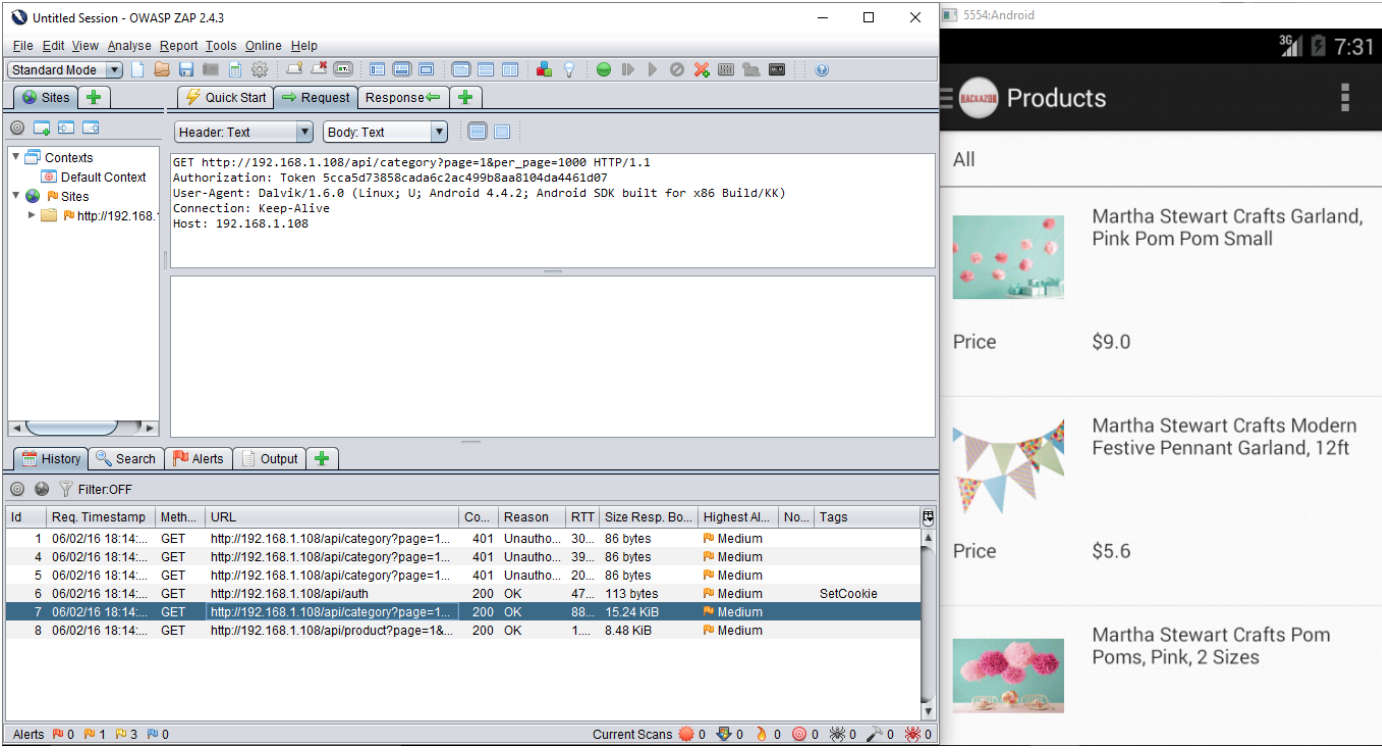
Task: Click the red flag alerts count in status bar
Action: [x=61, y=734]
